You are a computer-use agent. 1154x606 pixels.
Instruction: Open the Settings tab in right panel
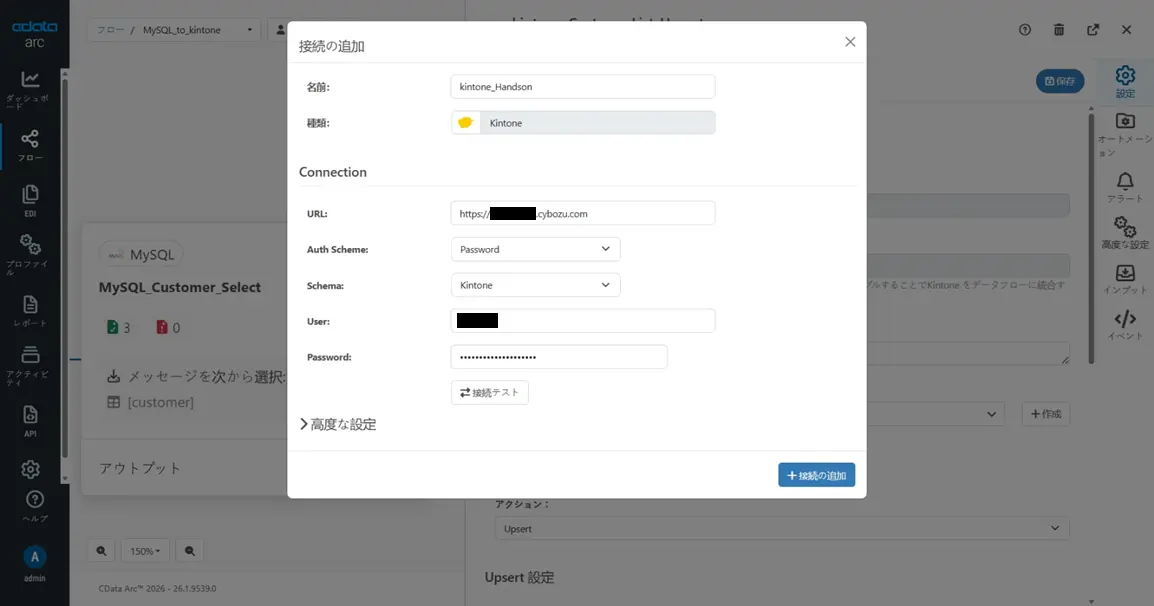coord(1125,82)
